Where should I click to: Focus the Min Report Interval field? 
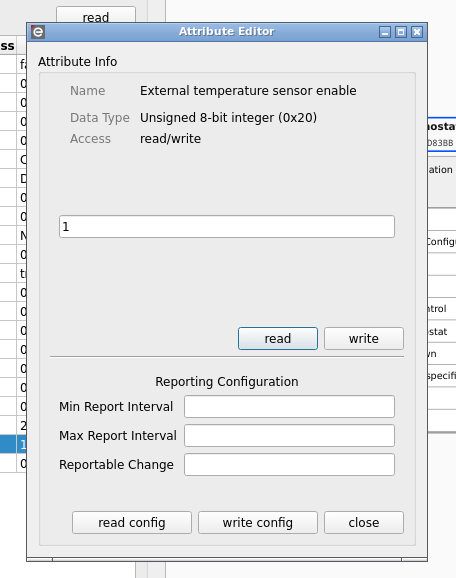point(289,406)
